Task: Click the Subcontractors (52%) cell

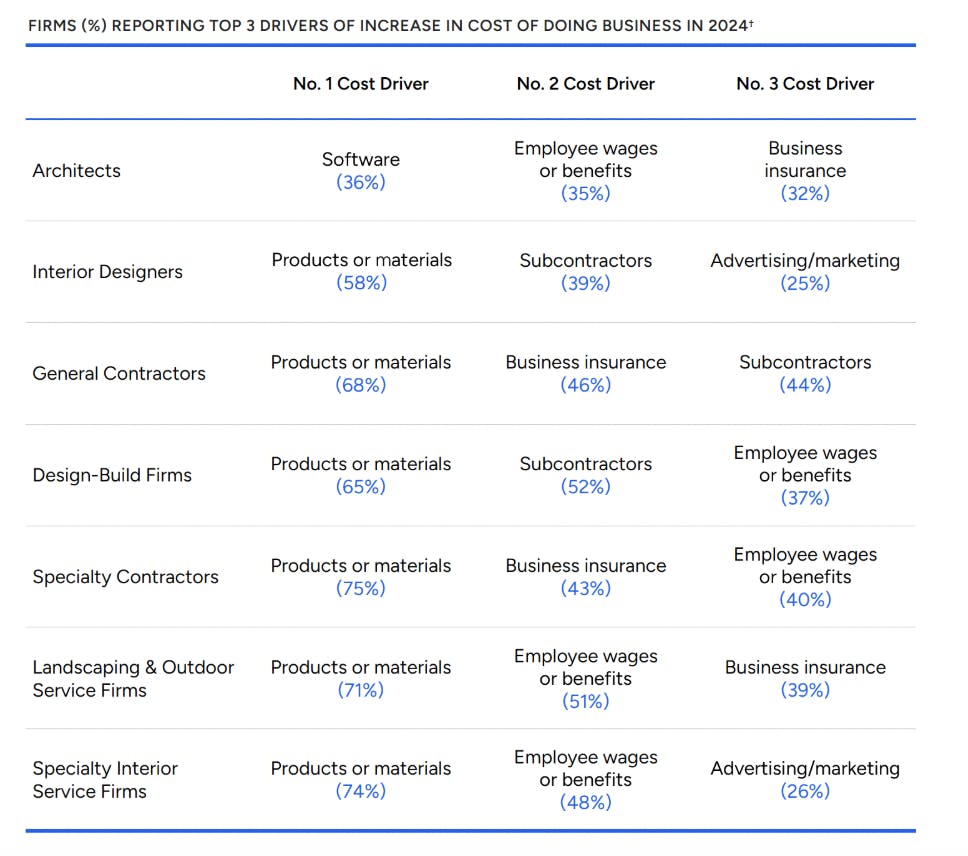Action: (585, 475)
